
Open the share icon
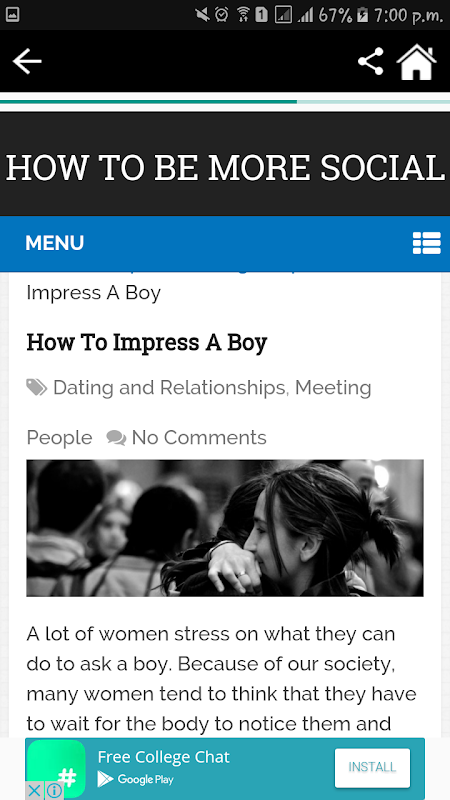click(x=371, y=61)
